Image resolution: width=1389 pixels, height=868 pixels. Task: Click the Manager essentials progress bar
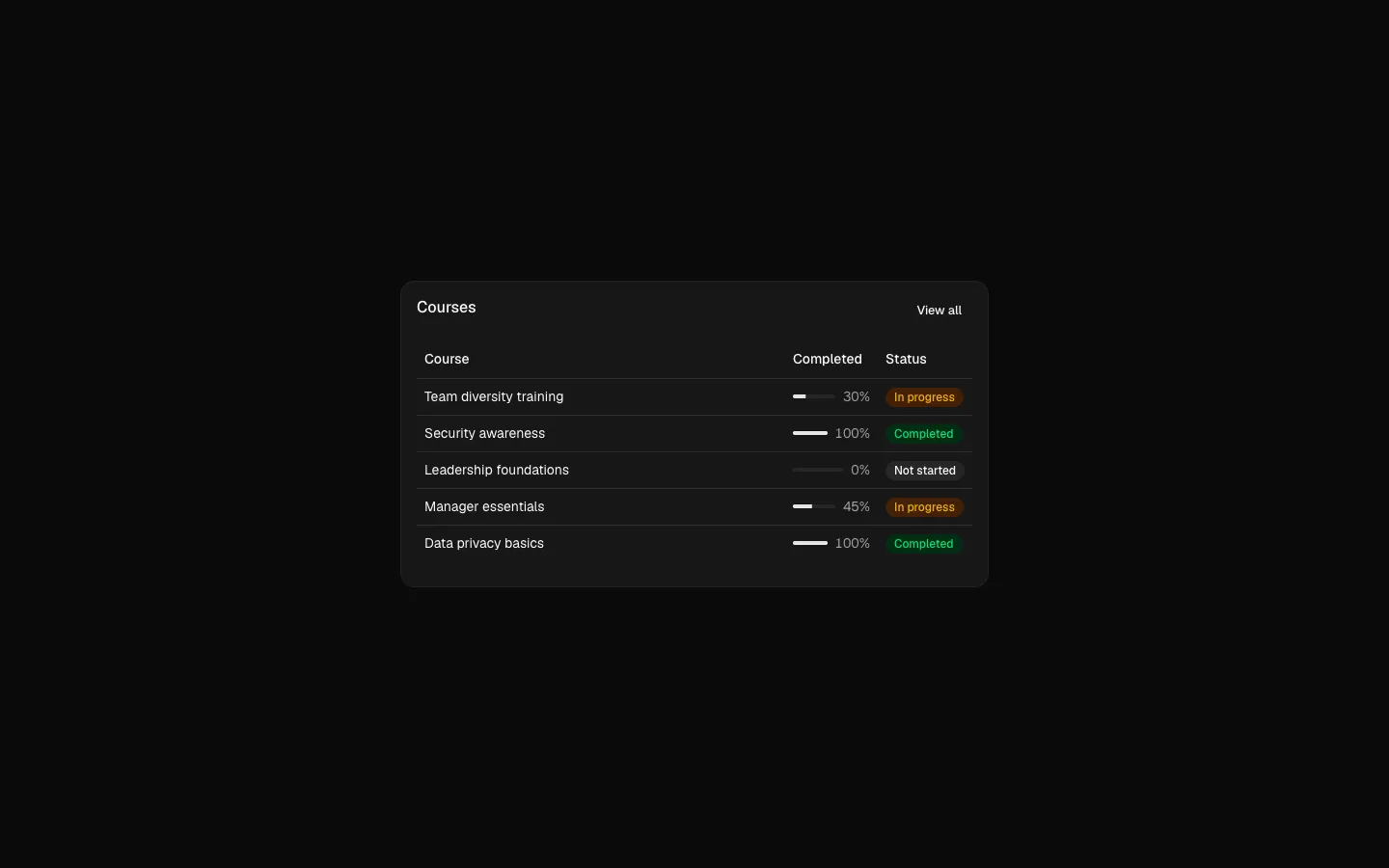tap(814, 506)
